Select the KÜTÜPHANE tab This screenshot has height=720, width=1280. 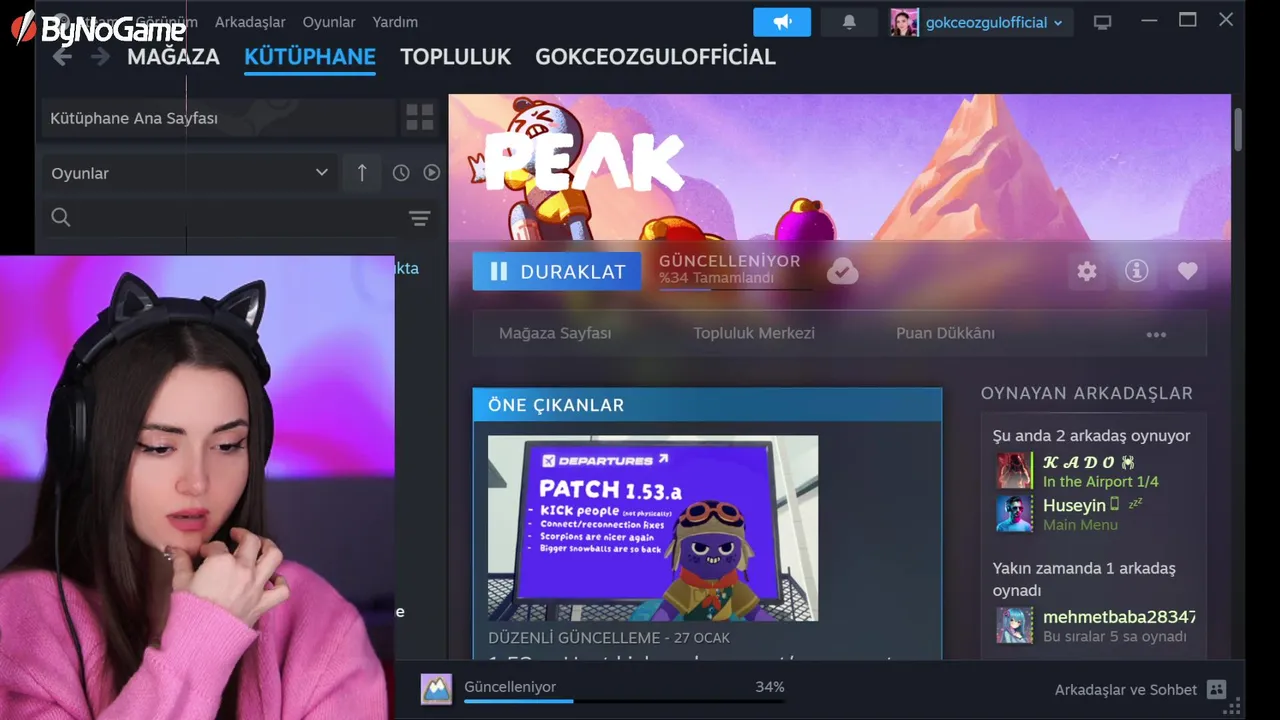pyautogui.click(x=310, y=57)
